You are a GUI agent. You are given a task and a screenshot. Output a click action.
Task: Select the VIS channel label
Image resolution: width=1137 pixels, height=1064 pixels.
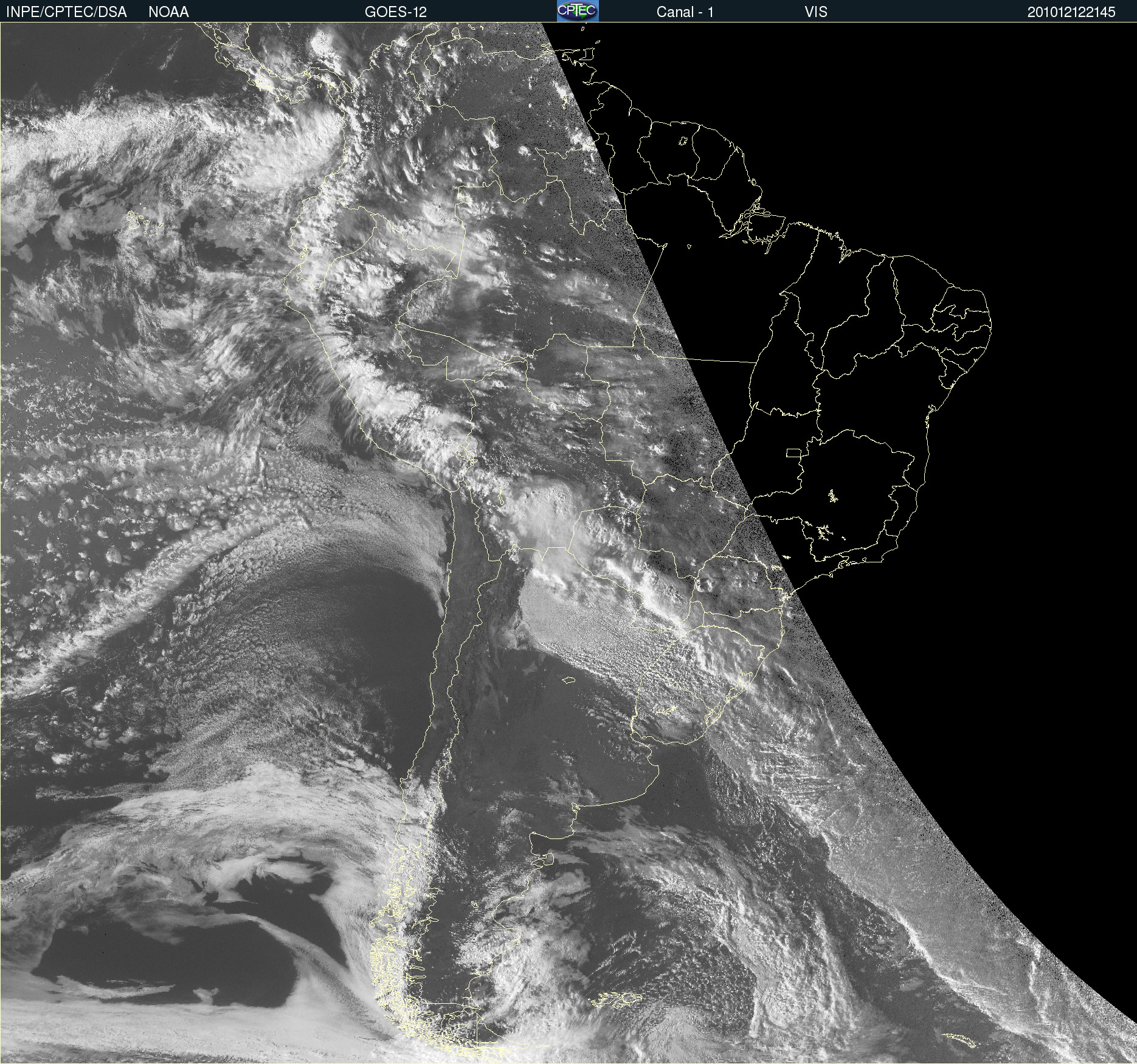[816, 12]
